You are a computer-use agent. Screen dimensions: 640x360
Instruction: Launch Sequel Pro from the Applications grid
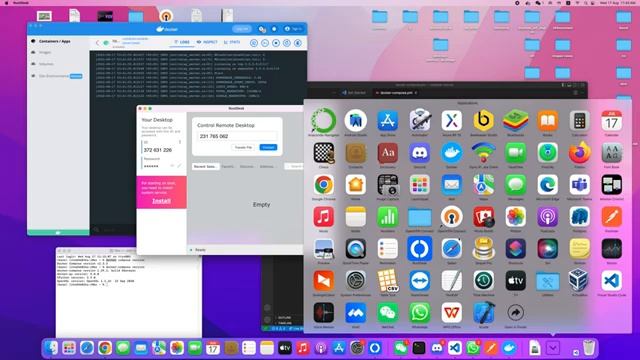484,249
